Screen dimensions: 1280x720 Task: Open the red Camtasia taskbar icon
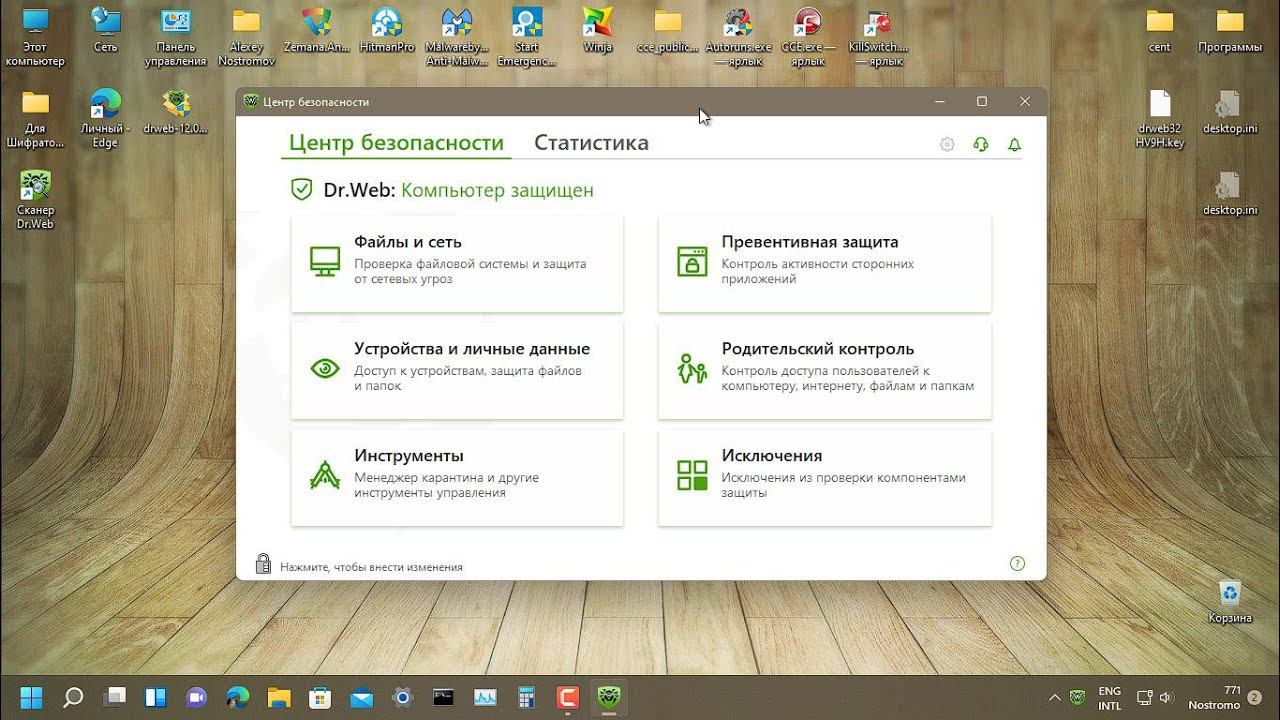coord(567,696)
